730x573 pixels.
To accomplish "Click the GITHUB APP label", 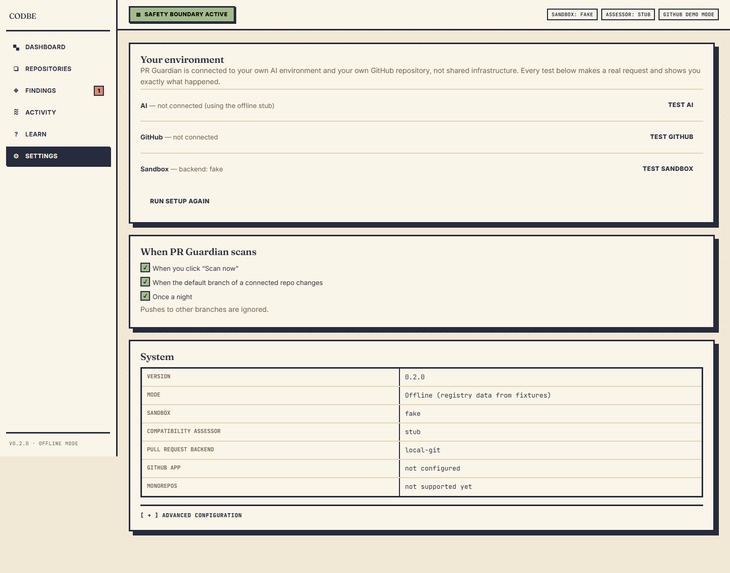I will (x=163, y=468).
